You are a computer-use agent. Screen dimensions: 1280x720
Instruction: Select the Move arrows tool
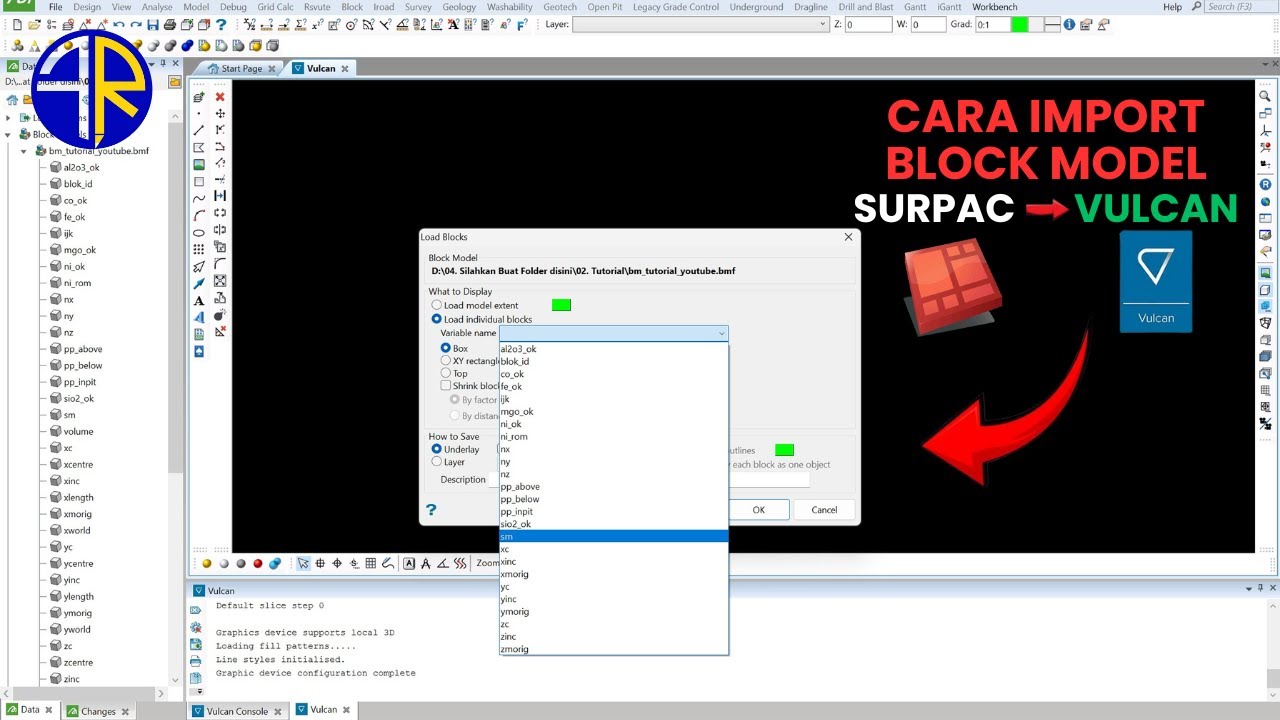coord(220,114)
